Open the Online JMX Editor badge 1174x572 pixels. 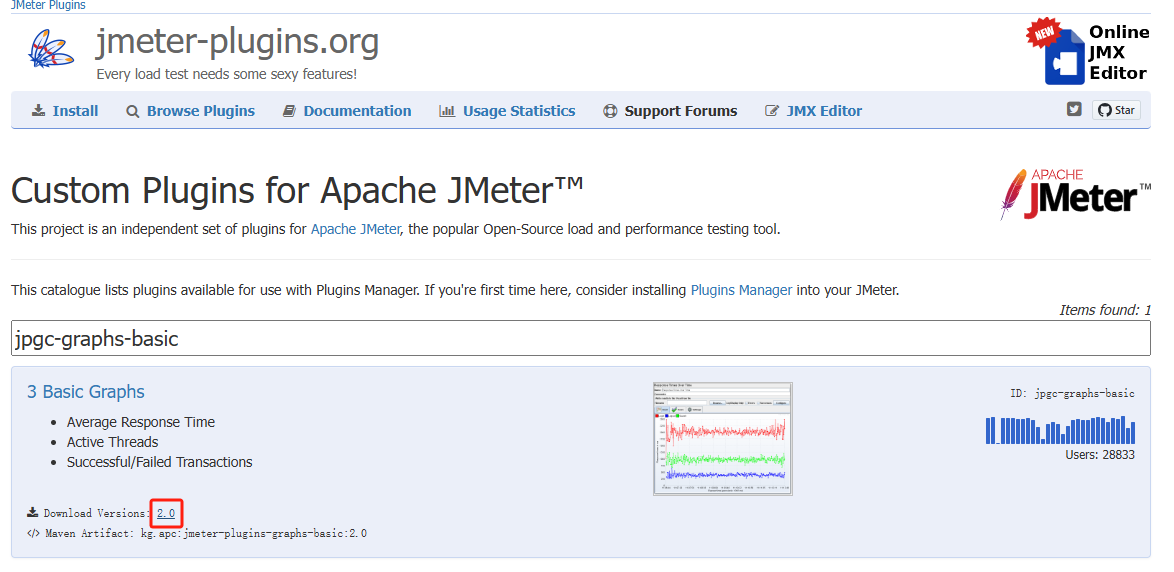click(1087, 52)
